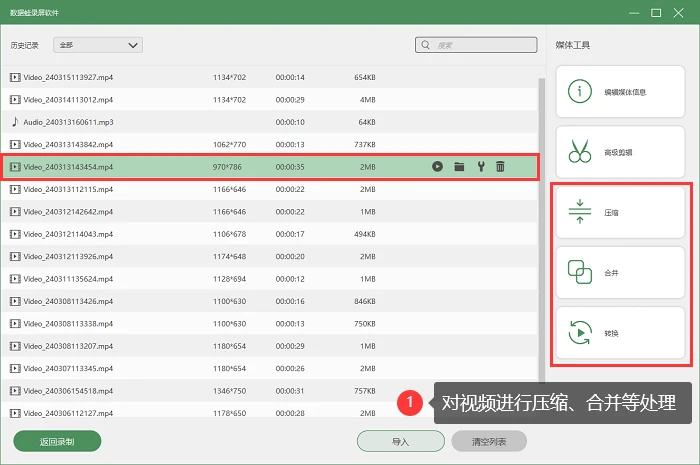This screenshot has height=465, width=700.
Task: Select file name Video_240308113426.mp4
Action: click(68, 301)
